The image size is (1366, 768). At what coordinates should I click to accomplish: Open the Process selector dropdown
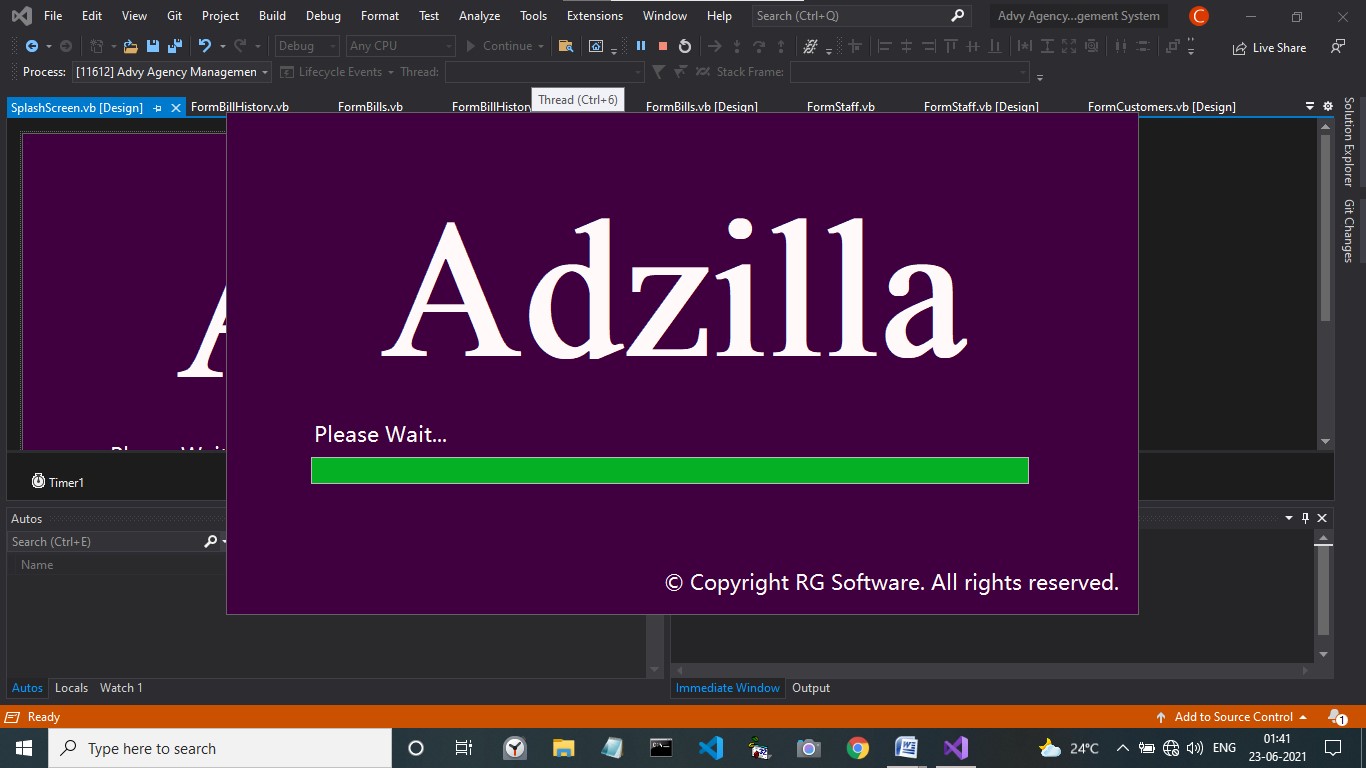171,72
